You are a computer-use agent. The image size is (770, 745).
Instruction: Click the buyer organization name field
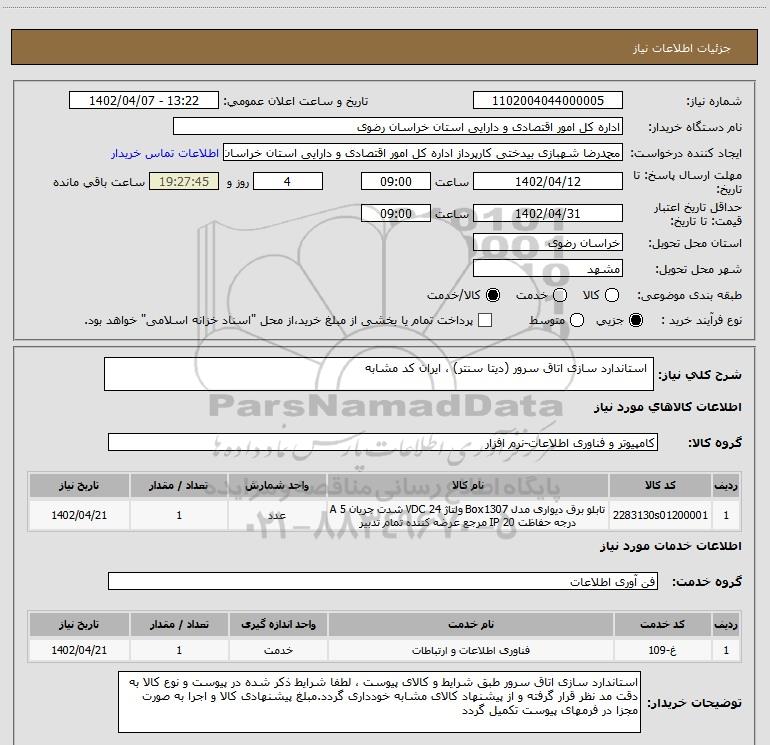tap(398, 127)
